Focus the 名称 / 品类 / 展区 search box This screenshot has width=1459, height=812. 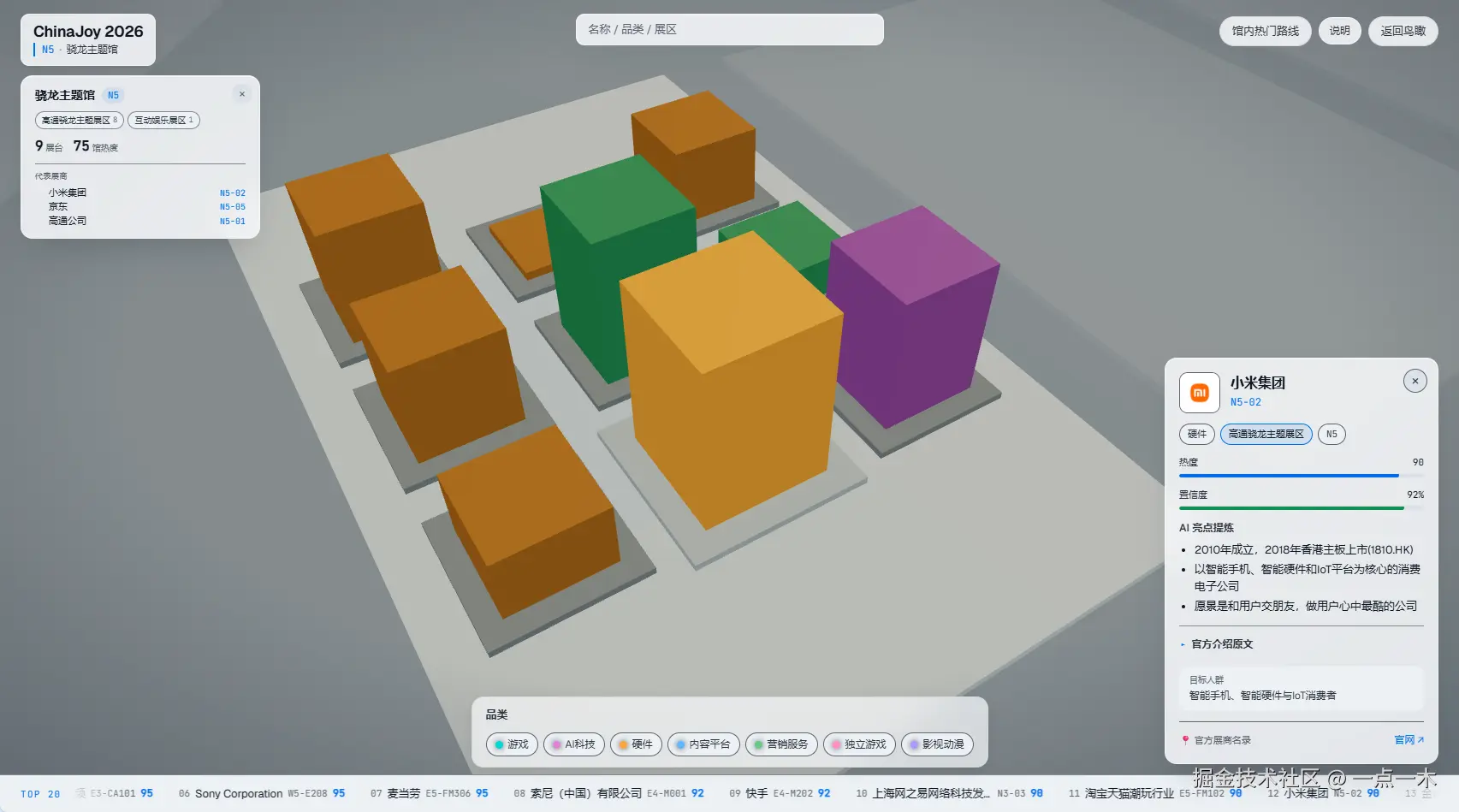click(730, 29)
